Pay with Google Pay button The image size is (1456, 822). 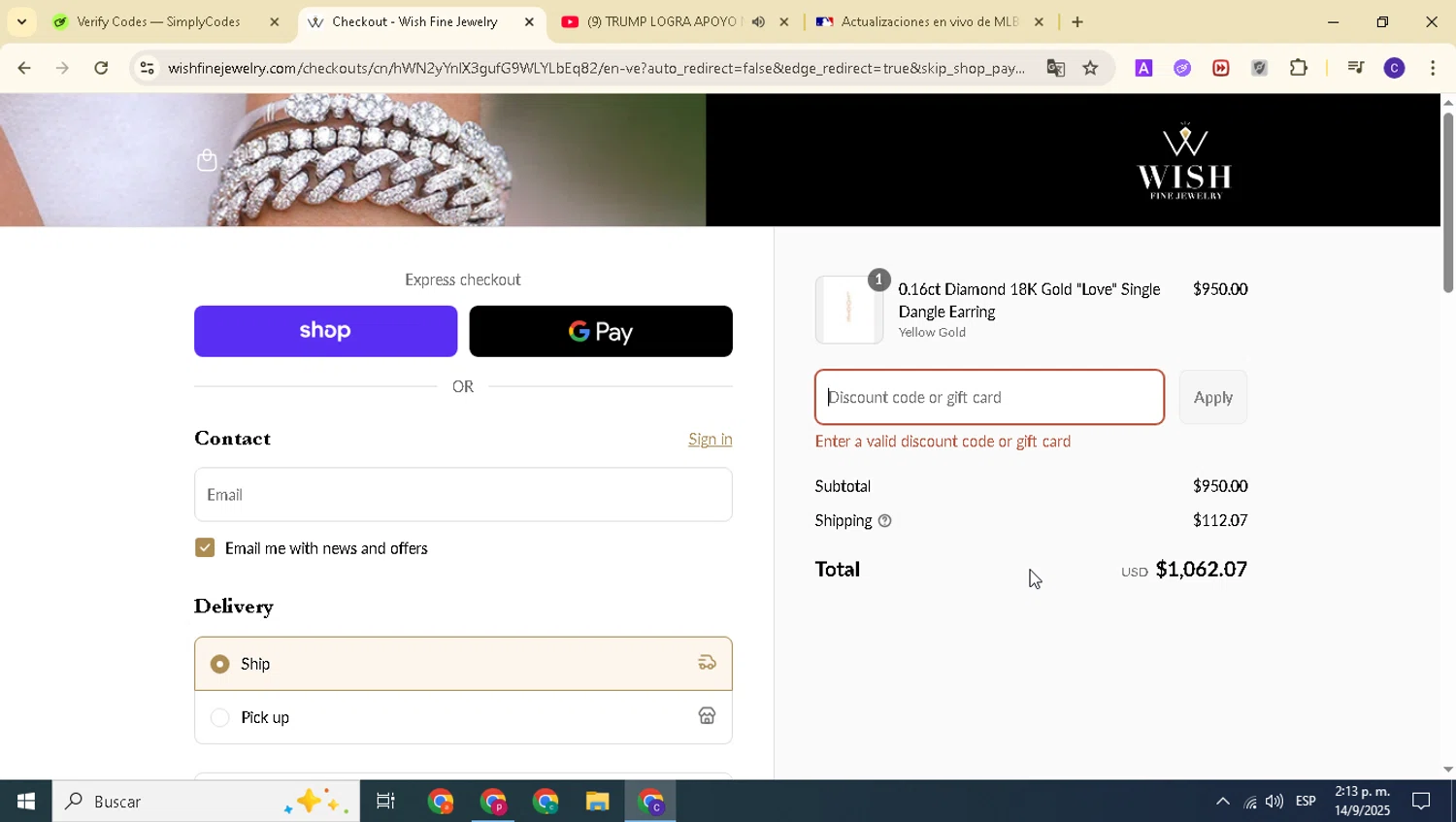(x=601, y=331)
